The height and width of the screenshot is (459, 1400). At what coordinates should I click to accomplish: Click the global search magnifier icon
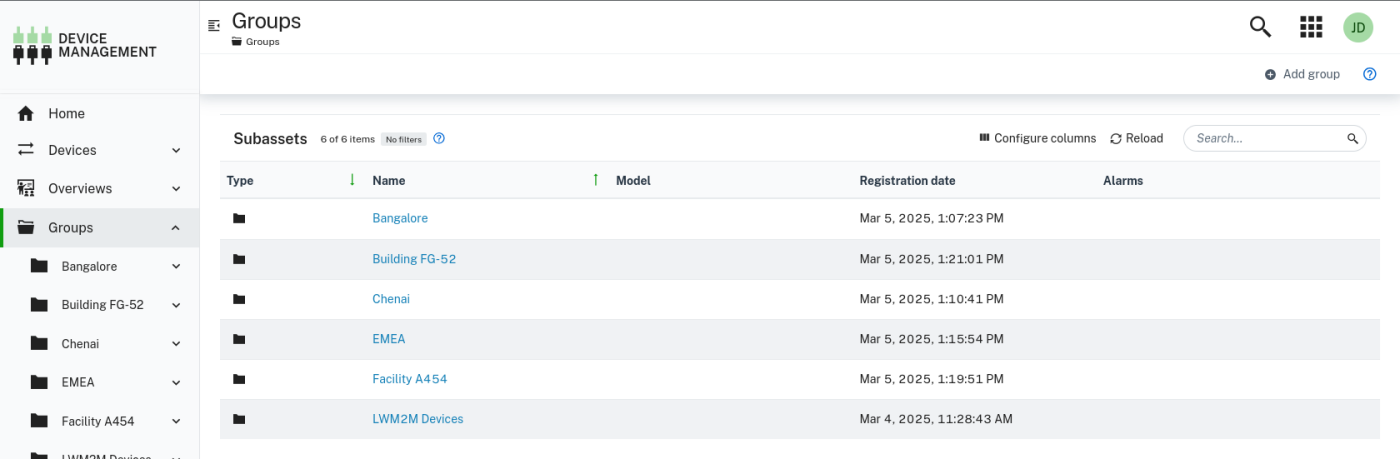tap(1260, 27)
